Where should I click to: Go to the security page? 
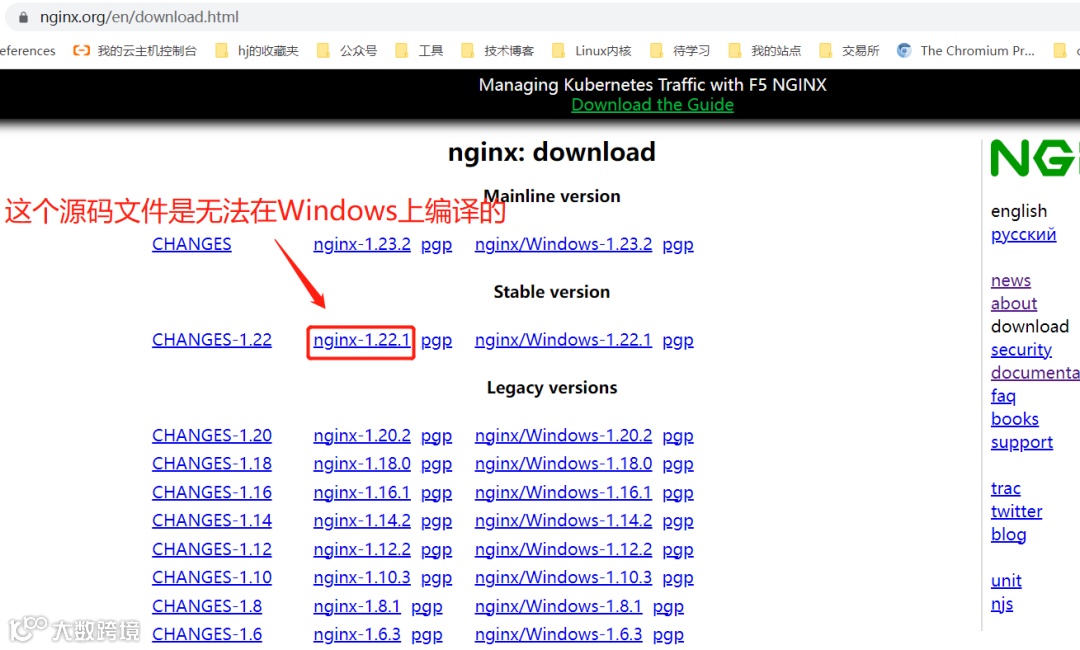coord(1021,350)
